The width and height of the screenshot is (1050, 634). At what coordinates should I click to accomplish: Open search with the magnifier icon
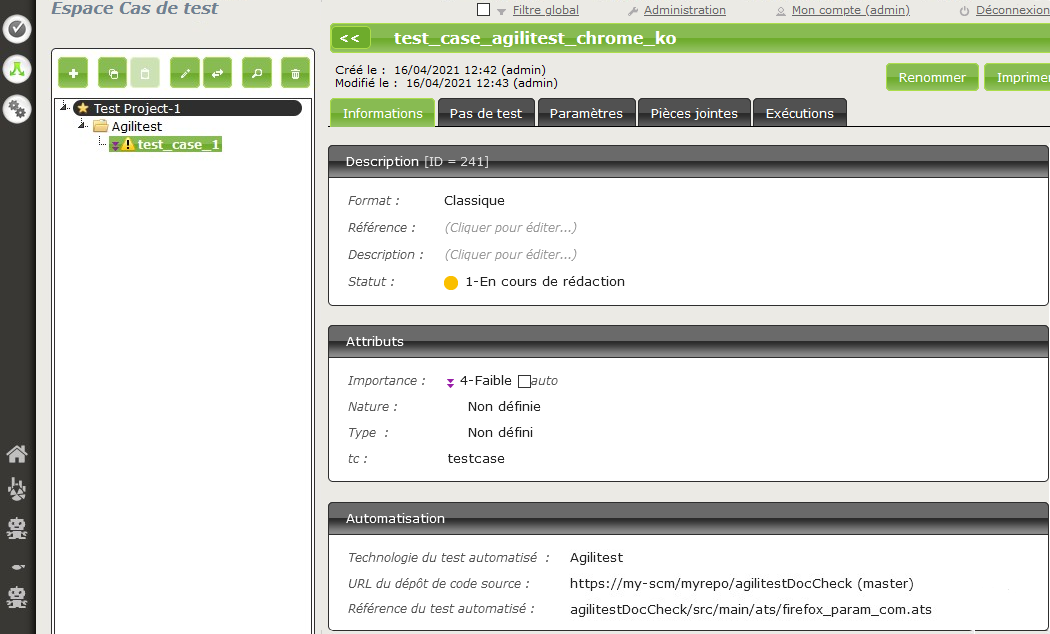tap(257, 73)
